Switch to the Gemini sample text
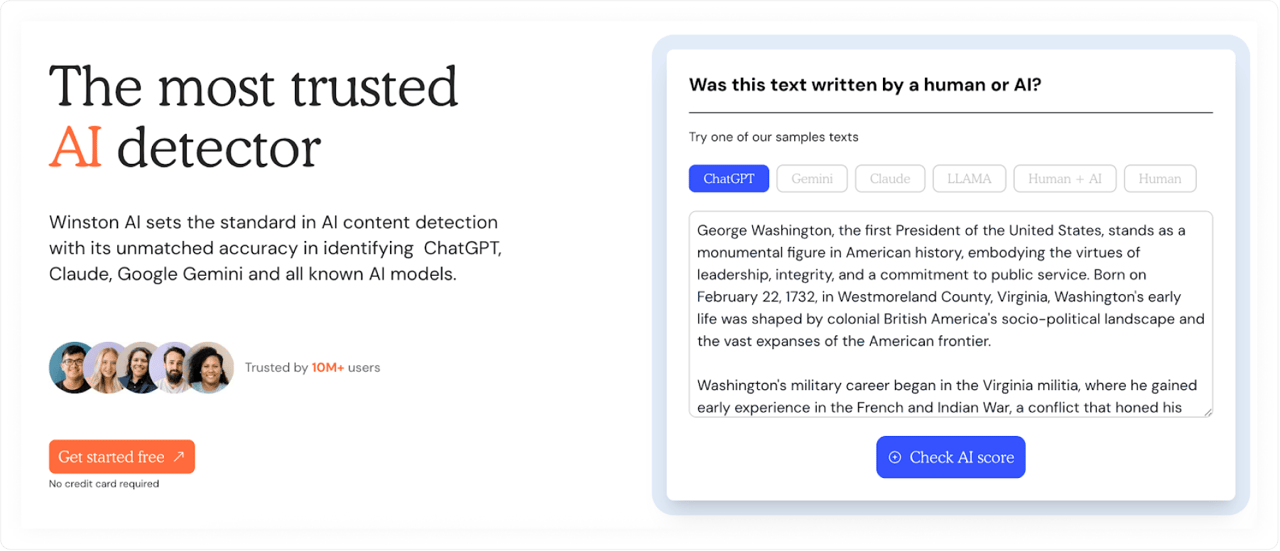 click(812, 179)
